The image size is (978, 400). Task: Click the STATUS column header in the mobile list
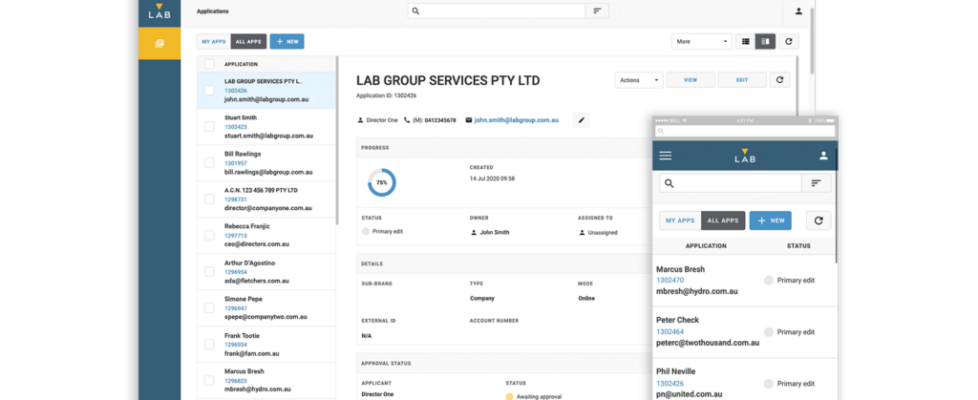tap(798, 246)
